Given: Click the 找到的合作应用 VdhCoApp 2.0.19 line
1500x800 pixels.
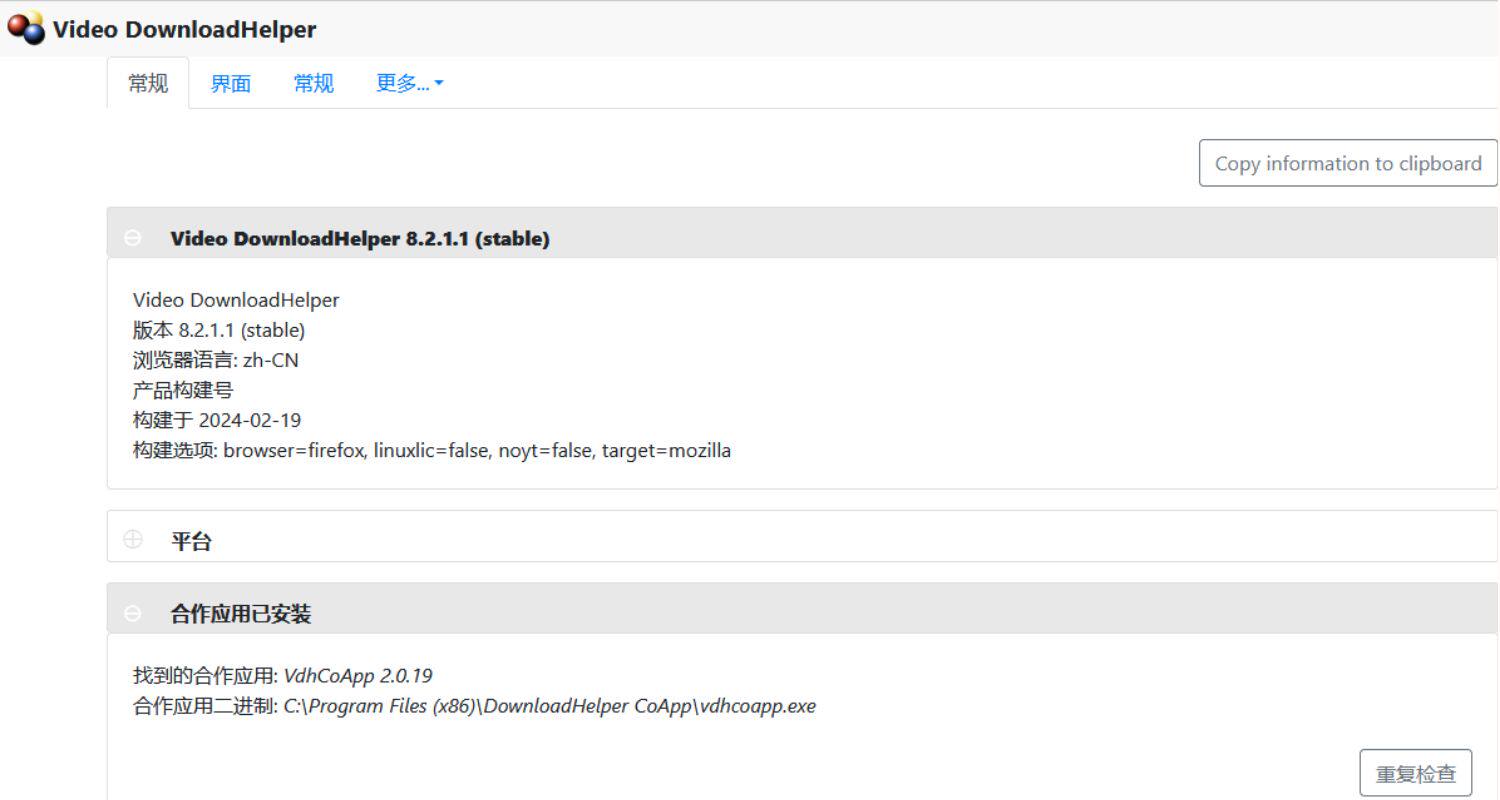Looking at the screenshot, I should coord(283,676).
